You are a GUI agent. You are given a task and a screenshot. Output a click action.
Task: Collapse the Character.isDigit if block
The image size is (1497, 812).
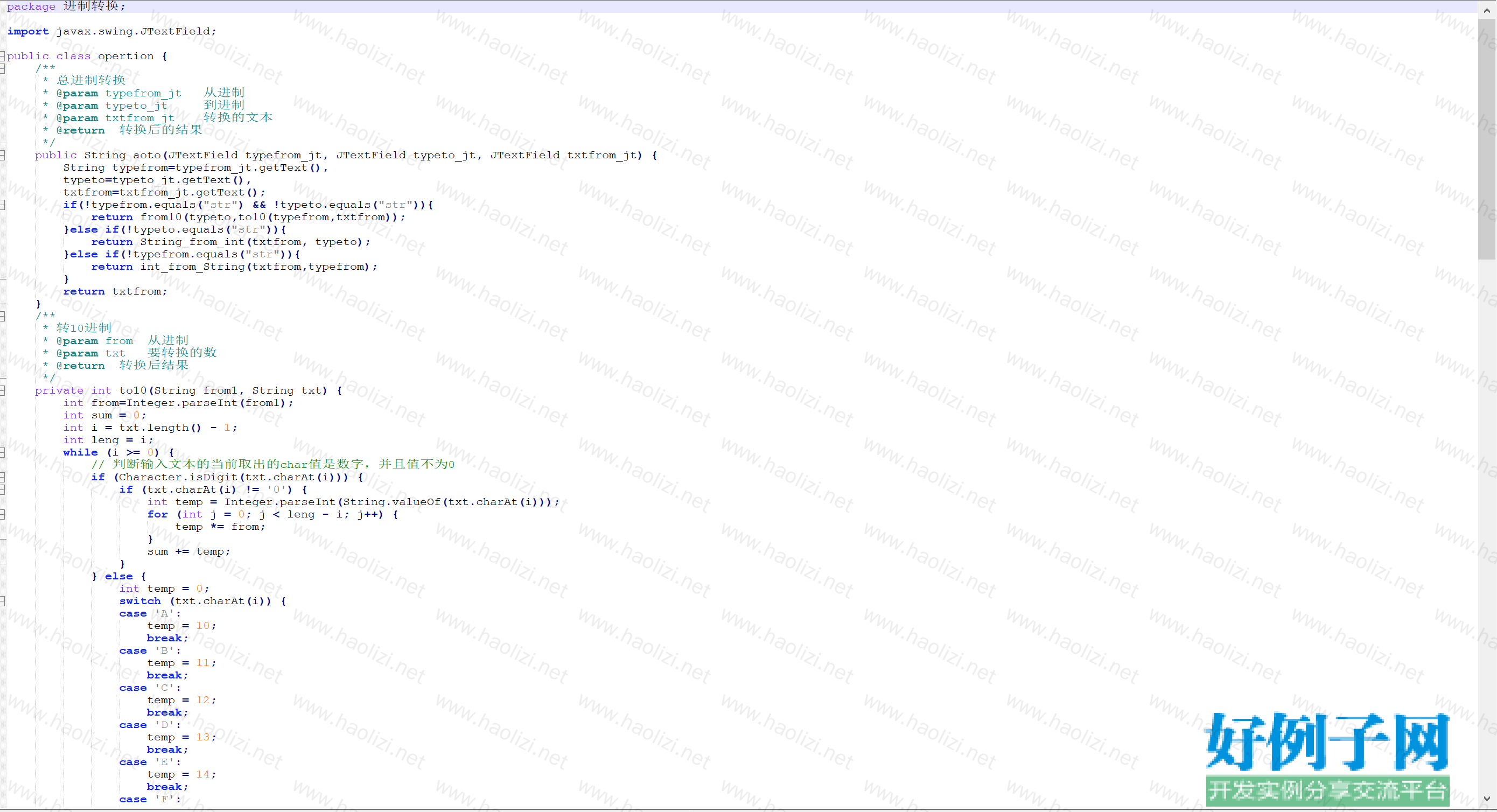pos(2,477)
